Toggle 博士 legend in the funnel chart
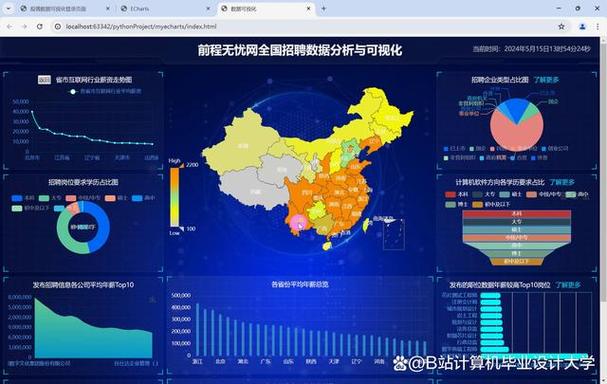 pyautogui.click(x=456, y=204)
